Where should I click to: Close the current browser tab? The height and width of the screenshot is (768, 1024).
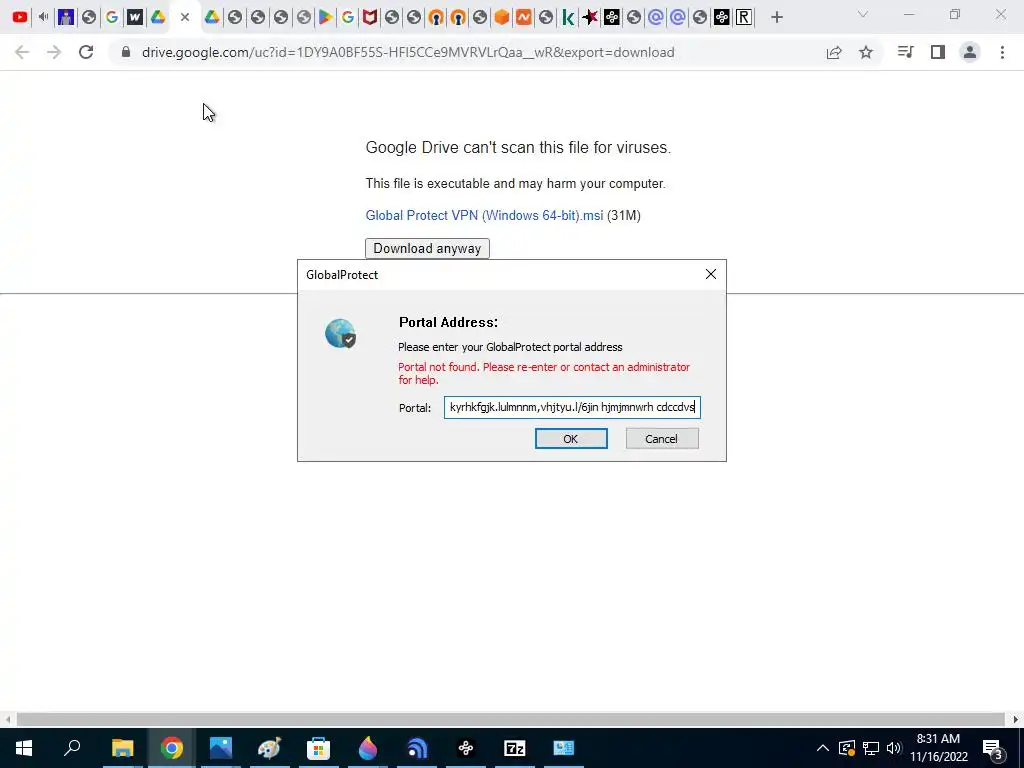[185, 18]
